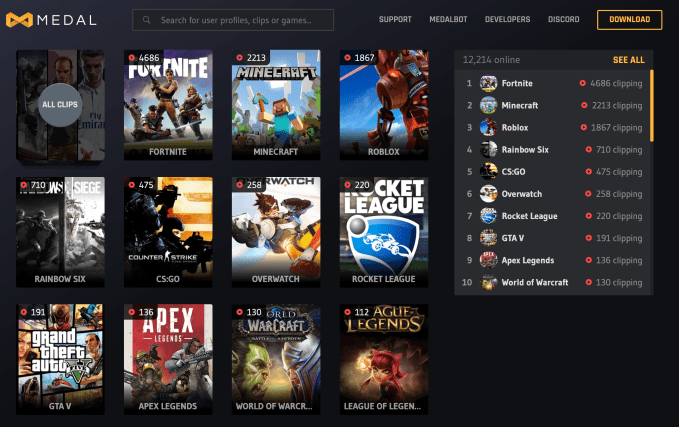Open the Overwatch game card

click(276, 232)
